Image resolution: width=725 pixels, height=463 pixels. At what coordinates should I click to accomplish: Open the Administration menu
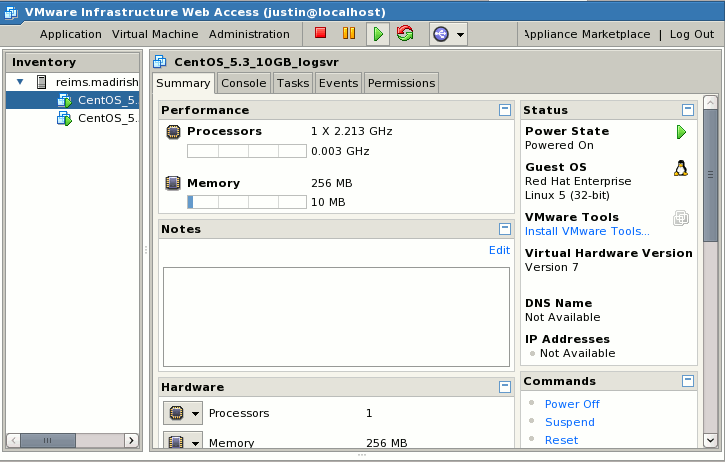[249, 34]
